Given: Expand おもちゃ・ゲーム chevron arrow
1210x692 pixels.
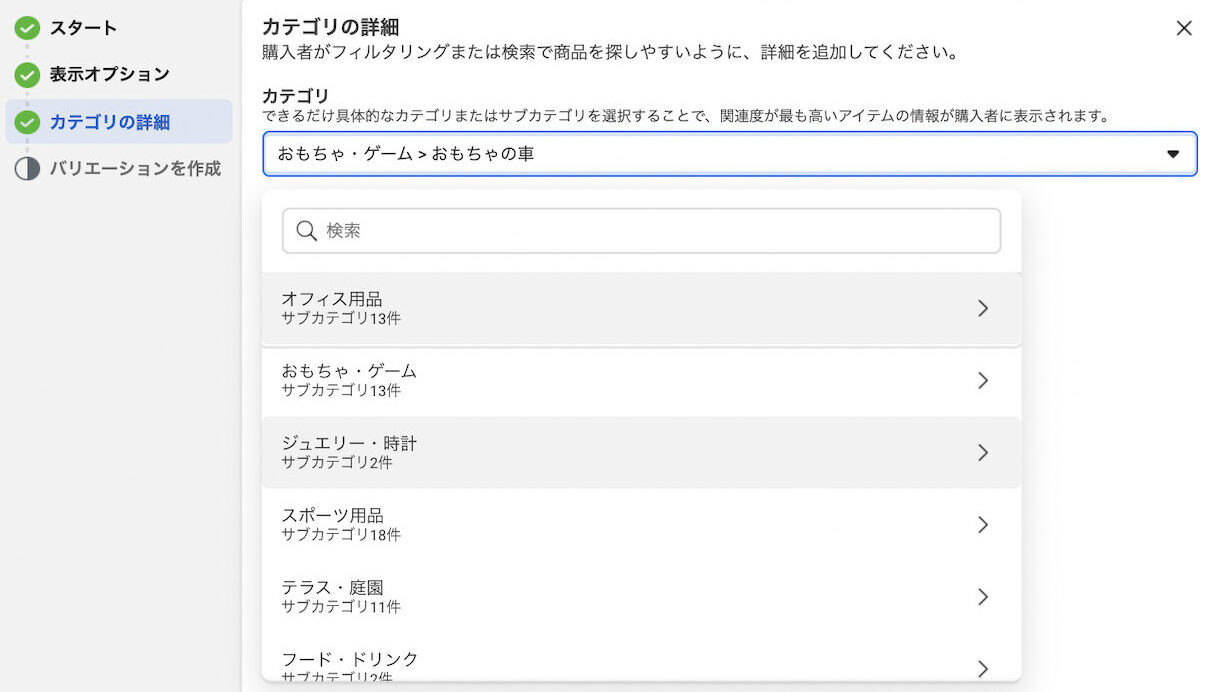Looking at the screenshot, I should (x=983, y=380).
